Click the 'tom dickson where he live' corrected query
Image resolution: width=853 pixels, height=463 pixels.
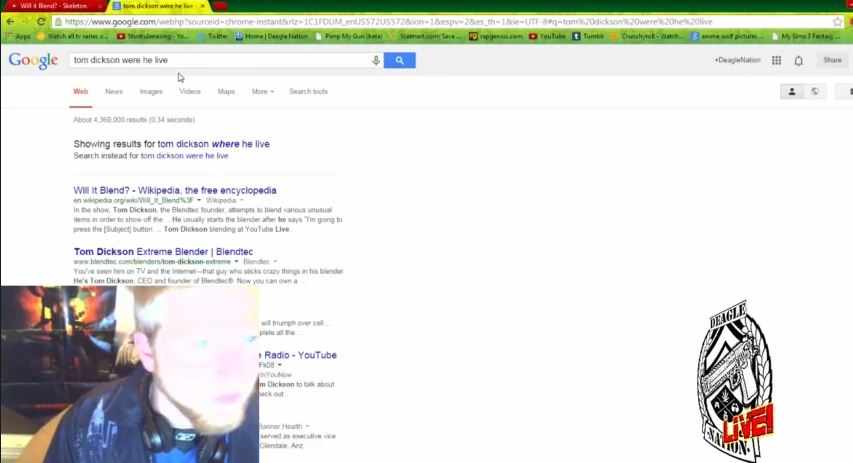(x=213, y=144)
